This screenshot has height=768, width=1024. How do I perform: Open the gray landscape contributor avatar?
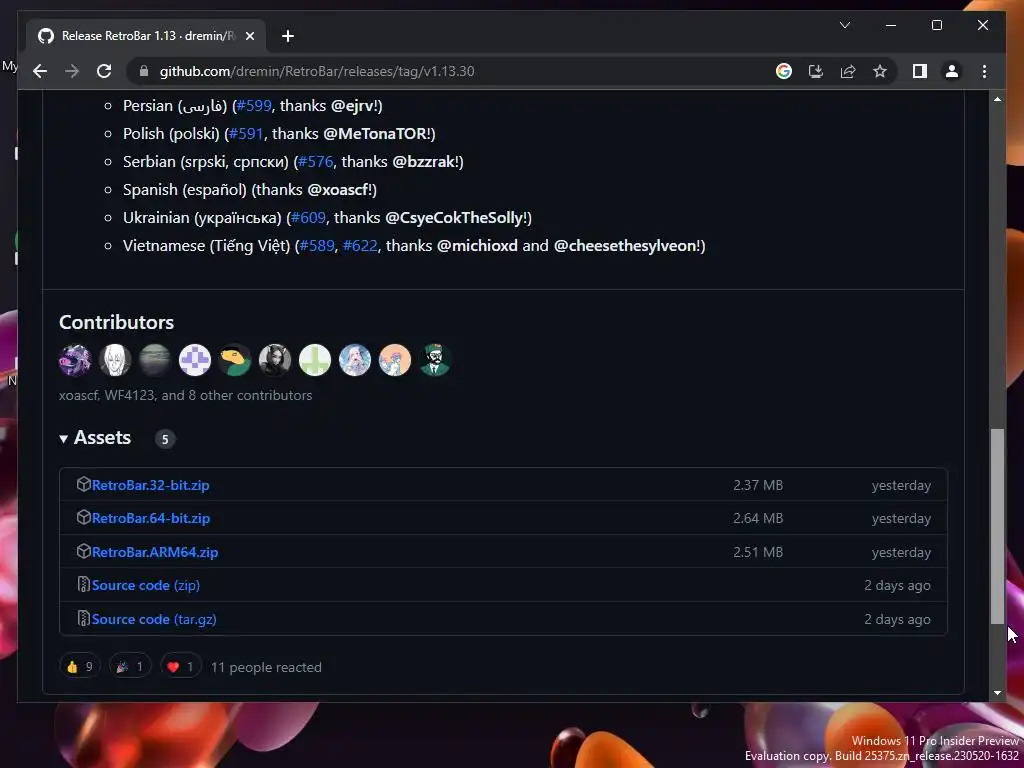click(x=155, y=360)
